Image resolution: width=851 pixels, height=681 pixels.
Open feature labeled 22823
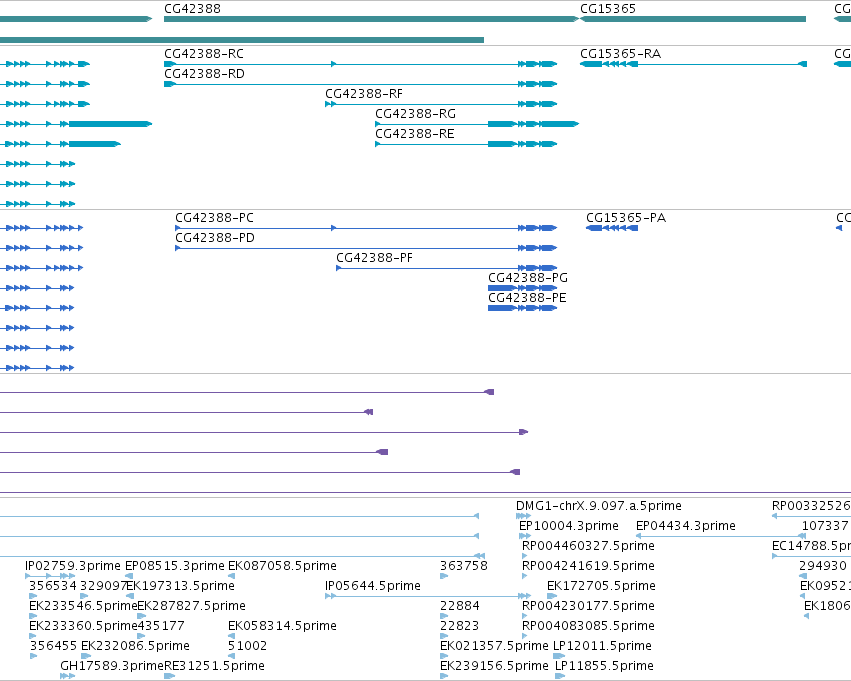tap(459, 626)
